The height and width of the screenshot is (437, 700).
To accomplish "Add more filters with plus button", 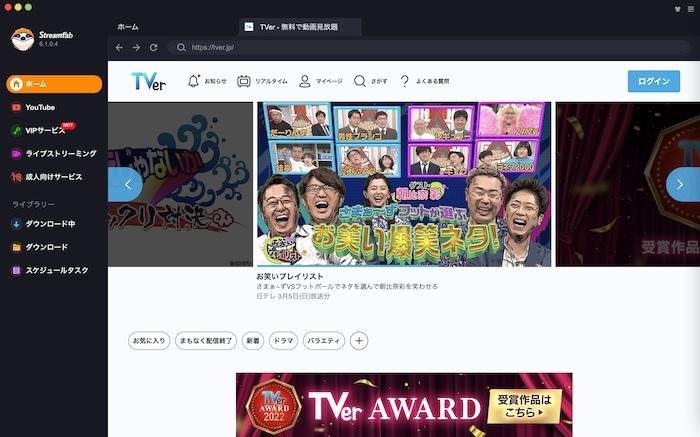I will click(359, 341).
